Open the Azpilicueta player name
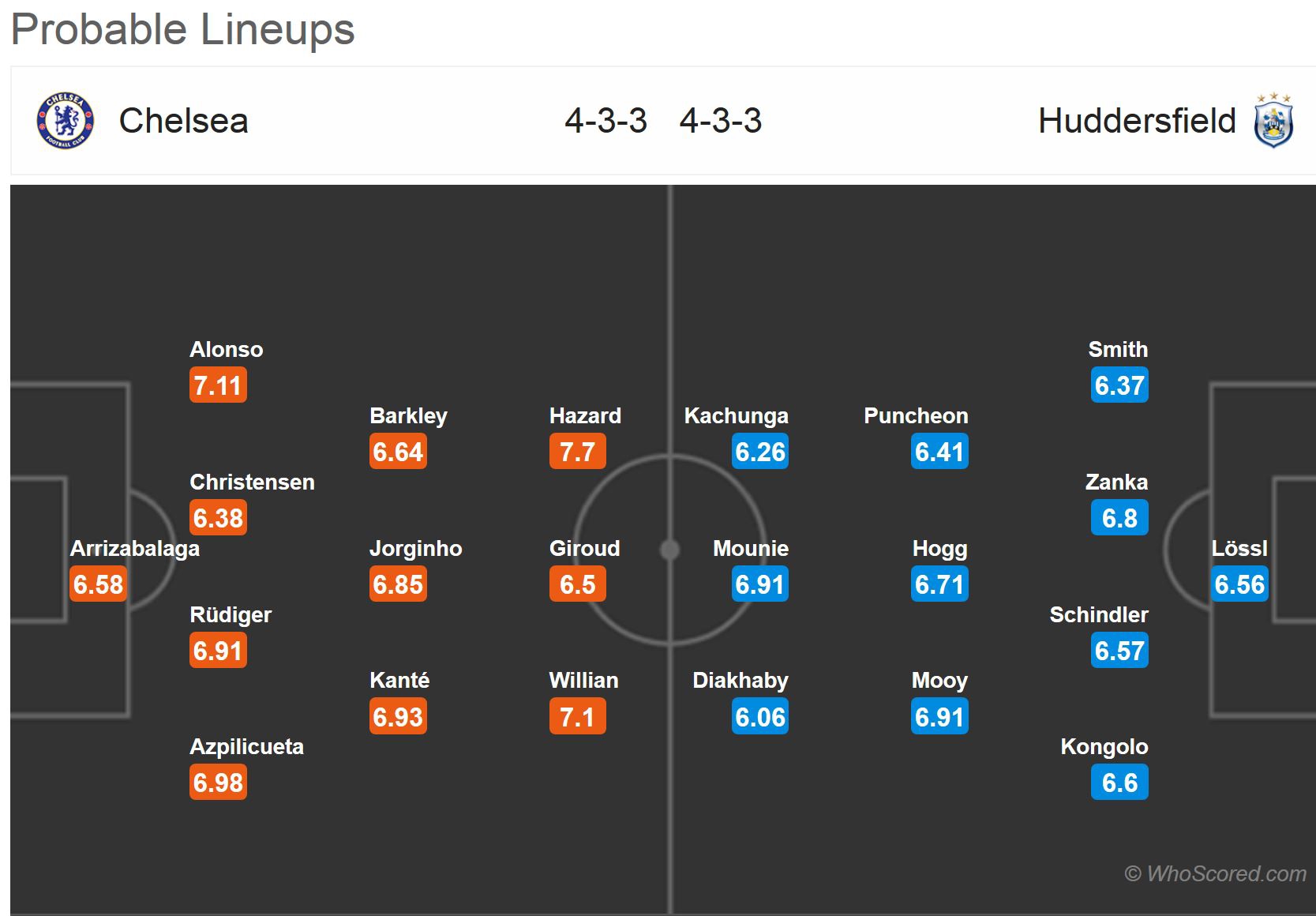 [246, 746]
